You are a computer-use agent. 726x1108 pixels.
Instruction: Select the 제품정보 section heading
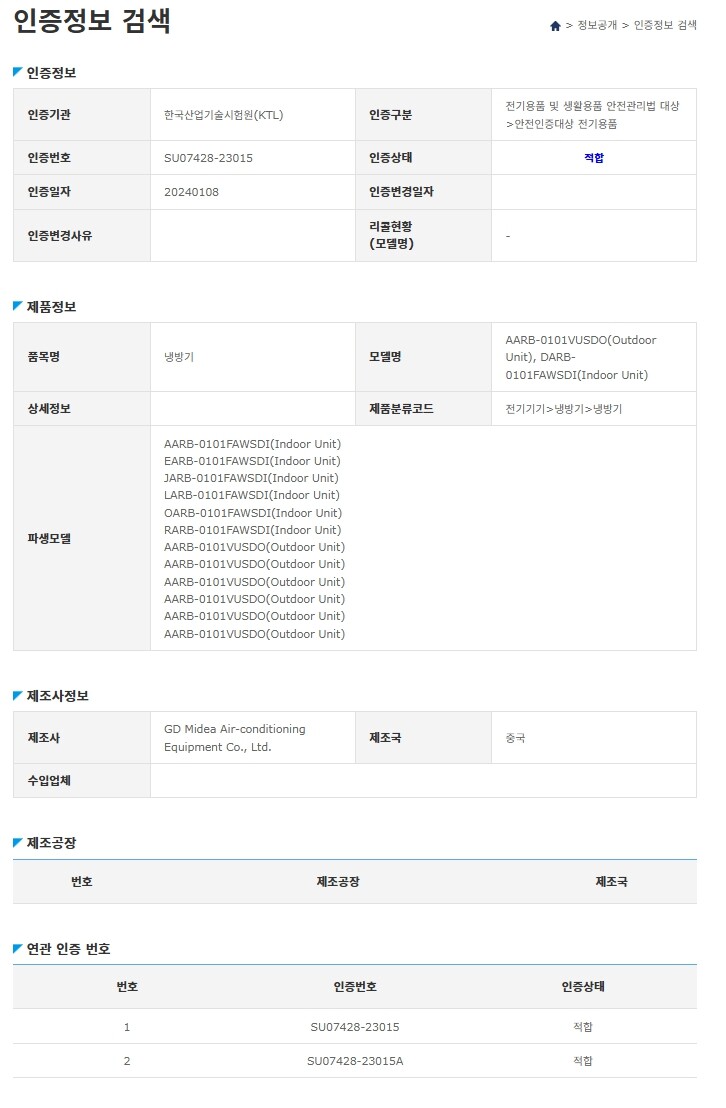click(x=51, y=307)
